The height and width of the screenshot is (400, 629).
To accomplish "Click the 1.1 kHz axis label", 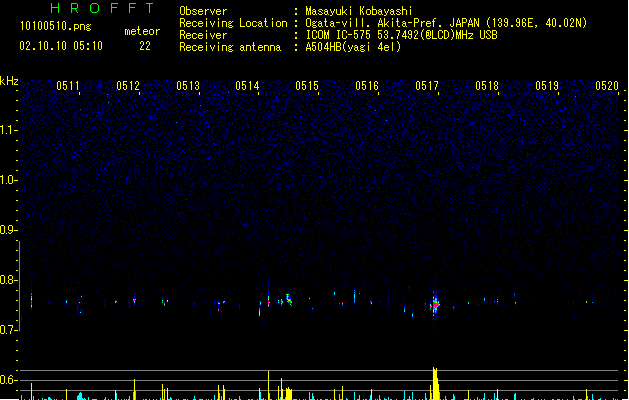I will coord(8,130).
